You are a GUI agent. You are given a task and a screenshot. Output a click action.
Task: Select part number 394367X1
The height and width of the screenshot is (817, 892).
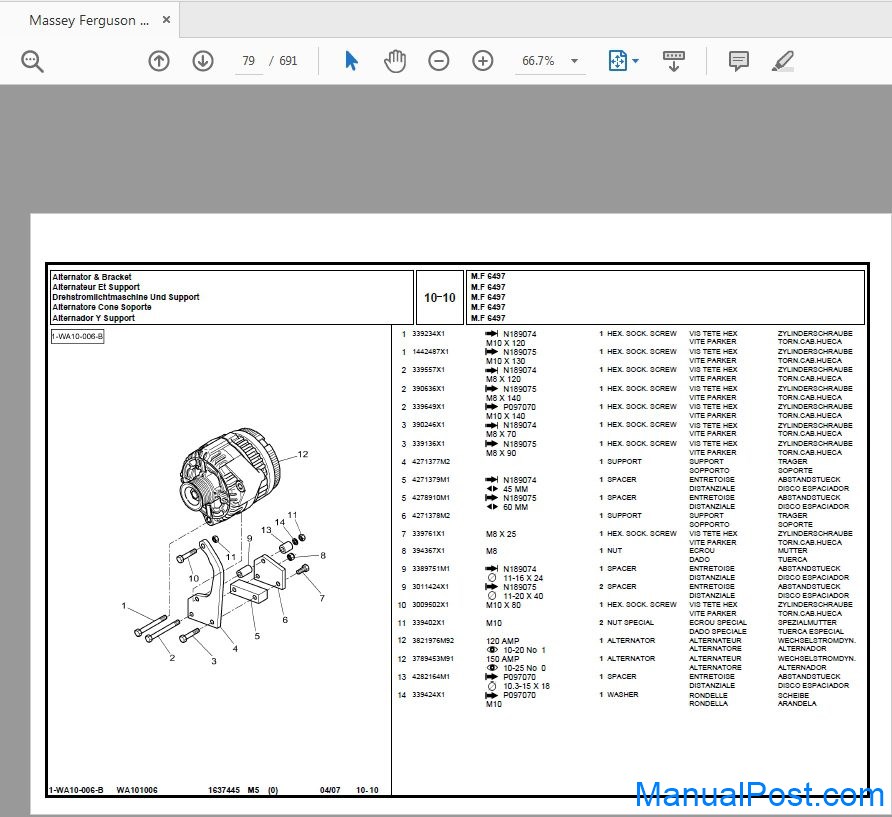coord(428,551)
